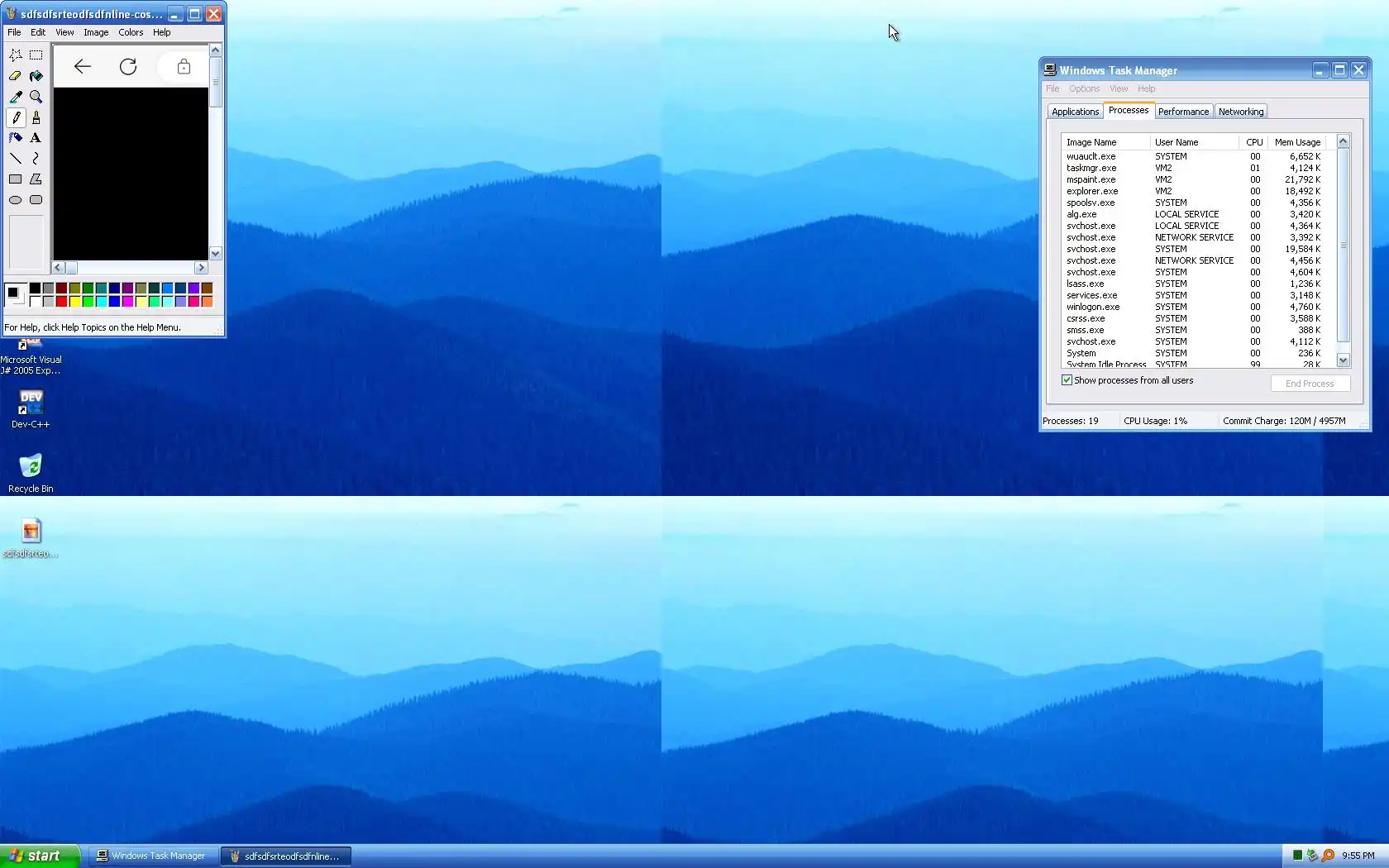Select the Curve tool in Paint
The height and width of the screenshot is (868, 1389).
click(x=36, y=159)
